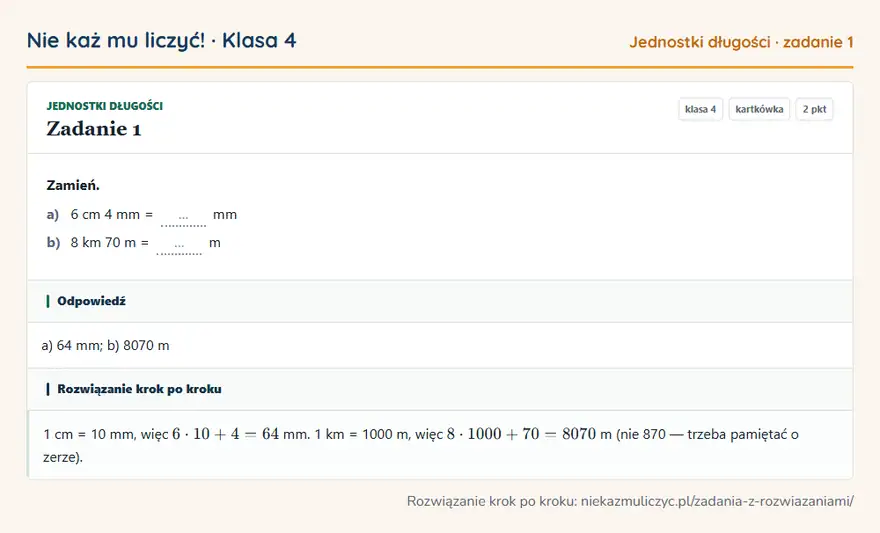The image size is (880, 533).
Task: Click the '2 pkt' tag
Action: (x=814, y=109)
